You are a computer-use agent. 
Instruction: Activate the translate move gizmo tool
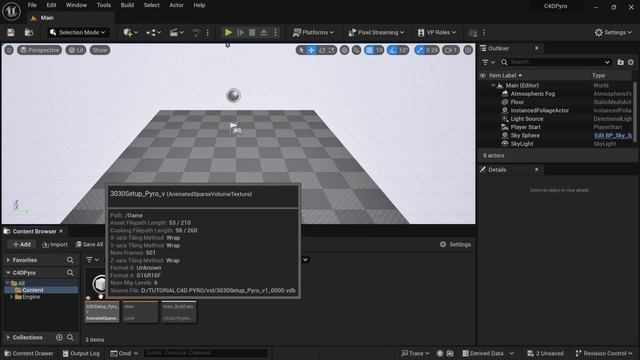tap(311, 50)
